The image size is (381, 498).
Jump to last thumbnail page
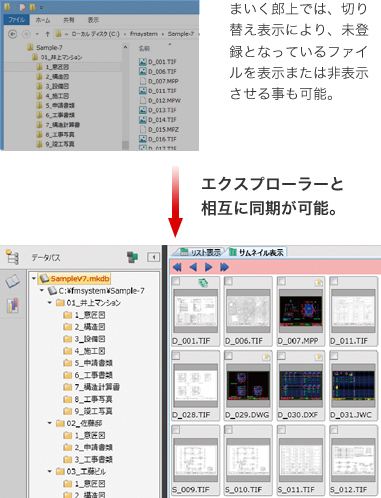click(224, 267)
